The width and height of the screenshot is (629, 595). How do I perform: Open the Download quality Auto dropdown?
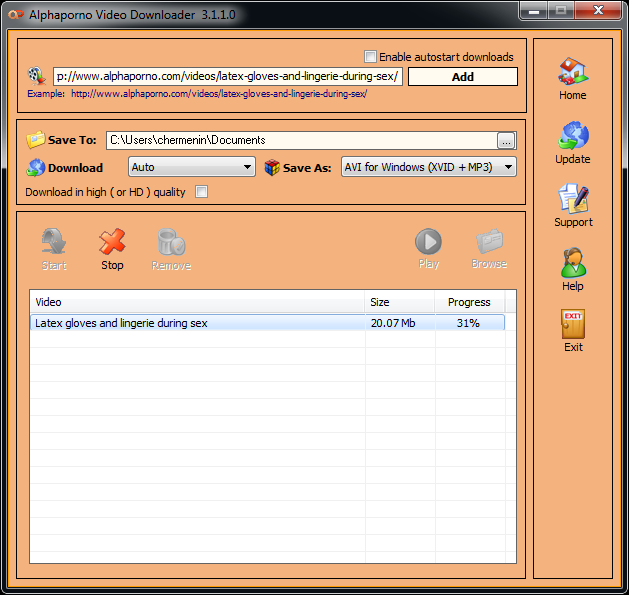click(x=192, y=167)
